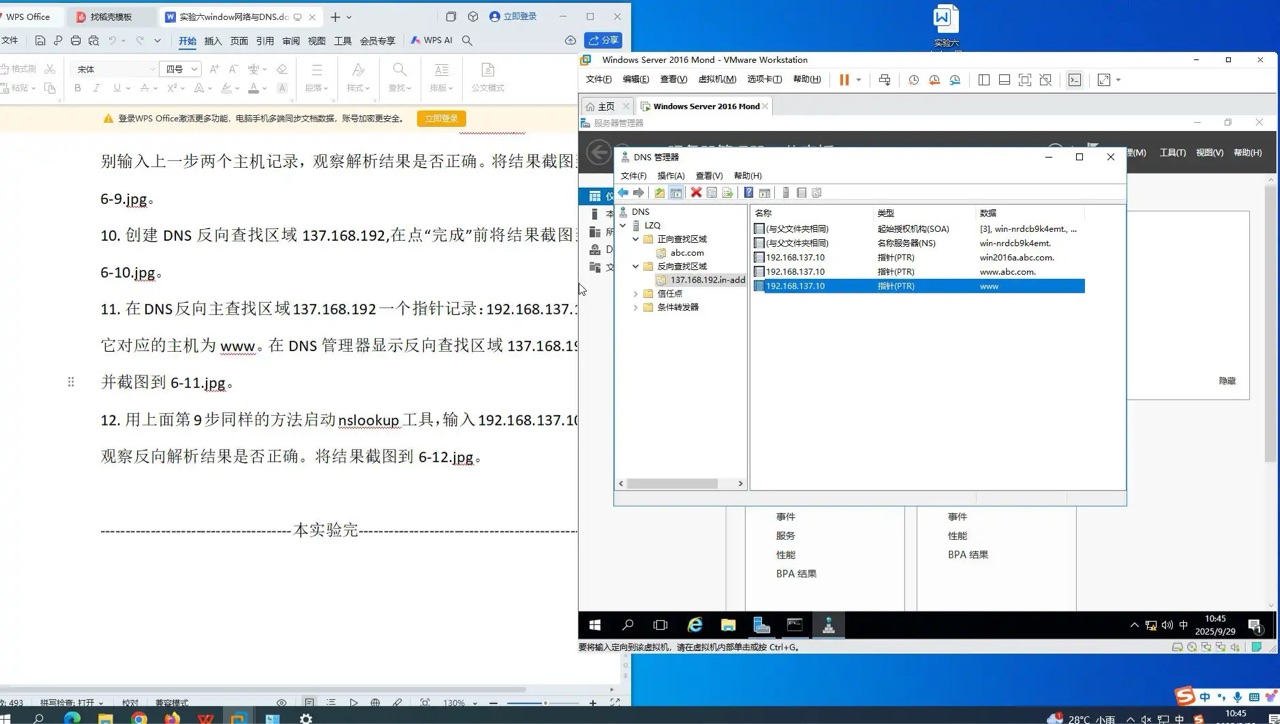The height and width of the screenshot is (724, 1280).
Task: Open the VMware 虚拟机(M) menu
Action: [717, 80]
